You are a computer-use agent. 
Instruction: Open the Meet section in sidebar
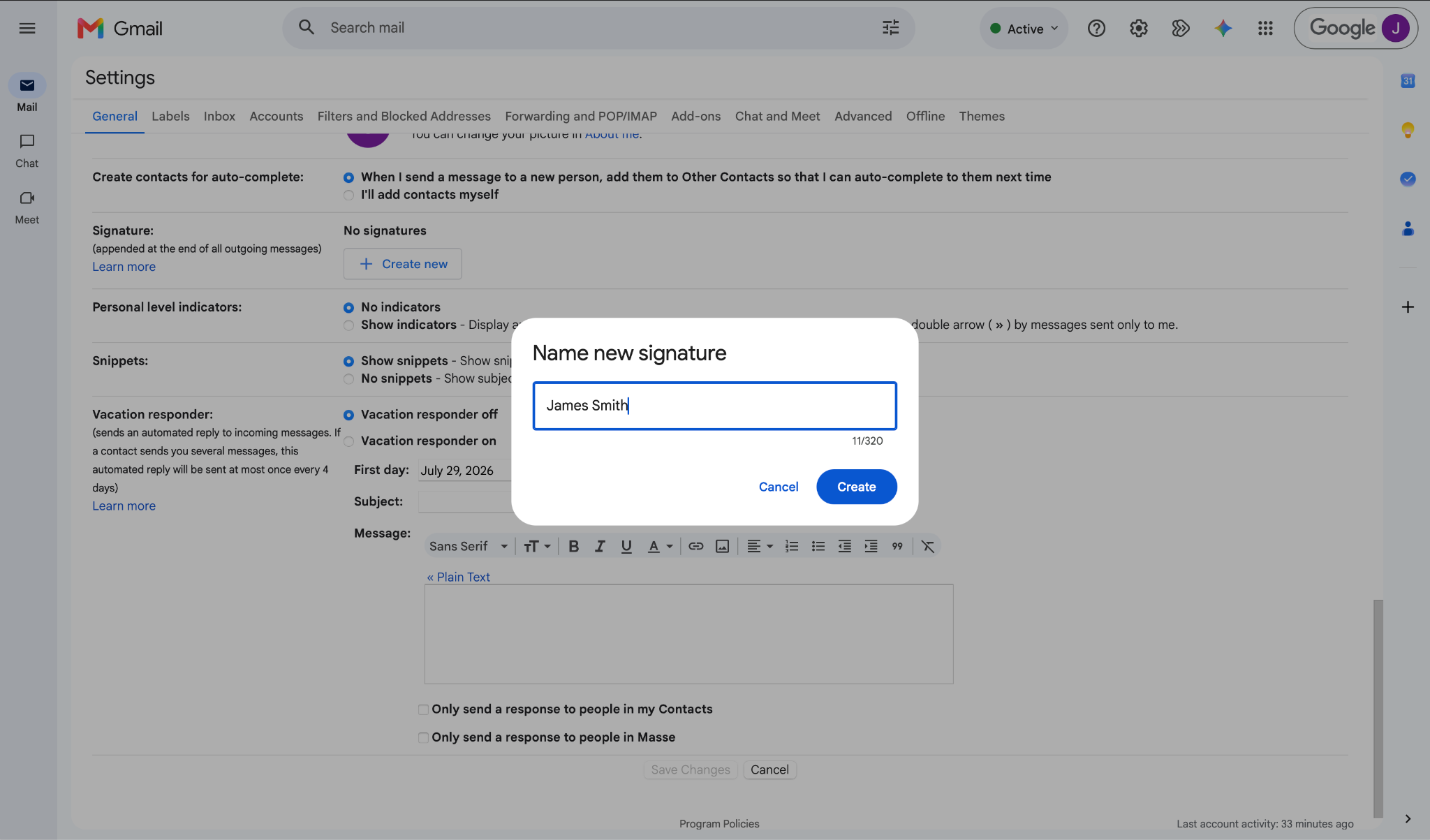[x=27, y=207]
